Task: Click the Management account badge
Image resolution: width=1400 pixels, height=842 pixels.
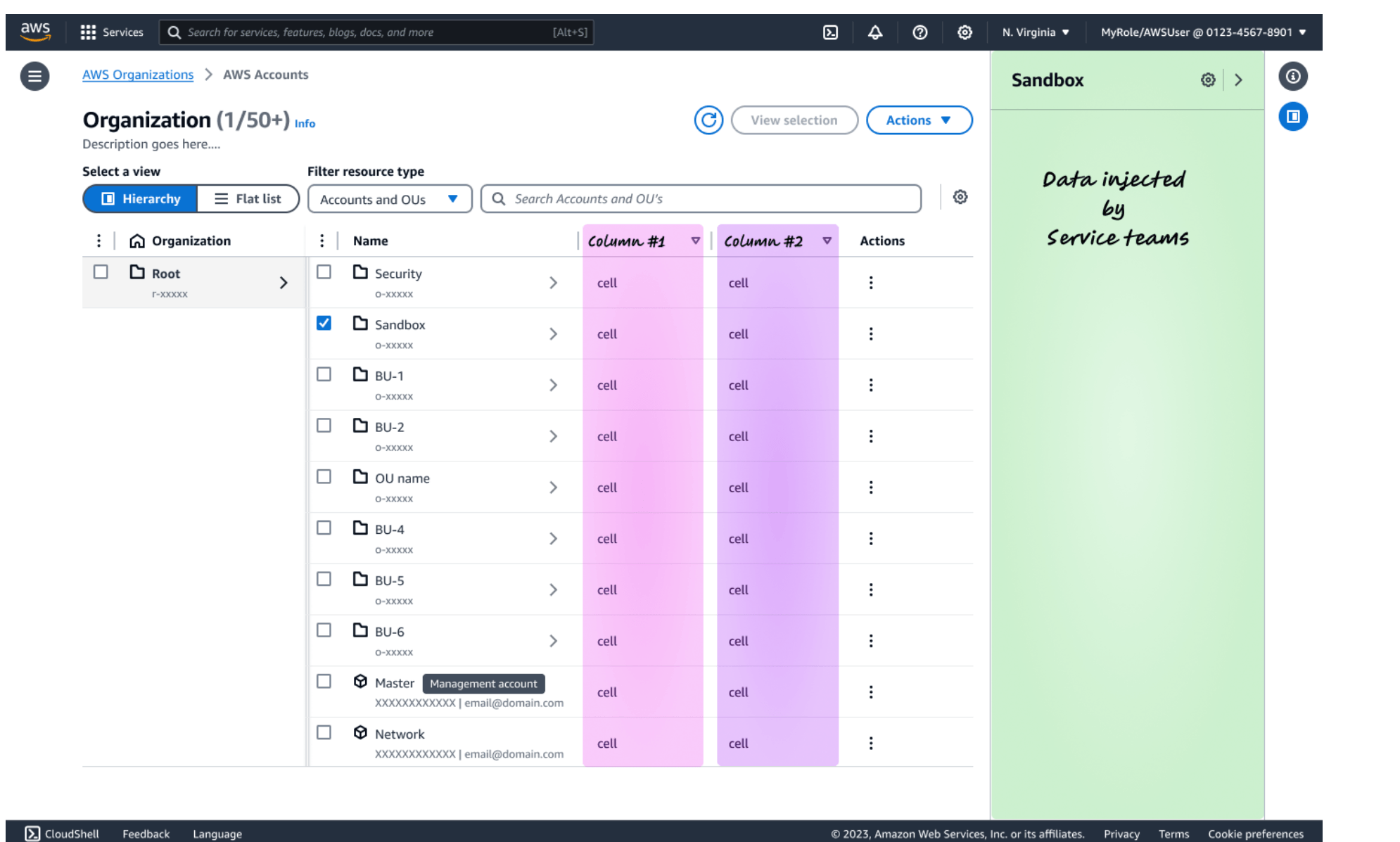Action: [483, 684]
